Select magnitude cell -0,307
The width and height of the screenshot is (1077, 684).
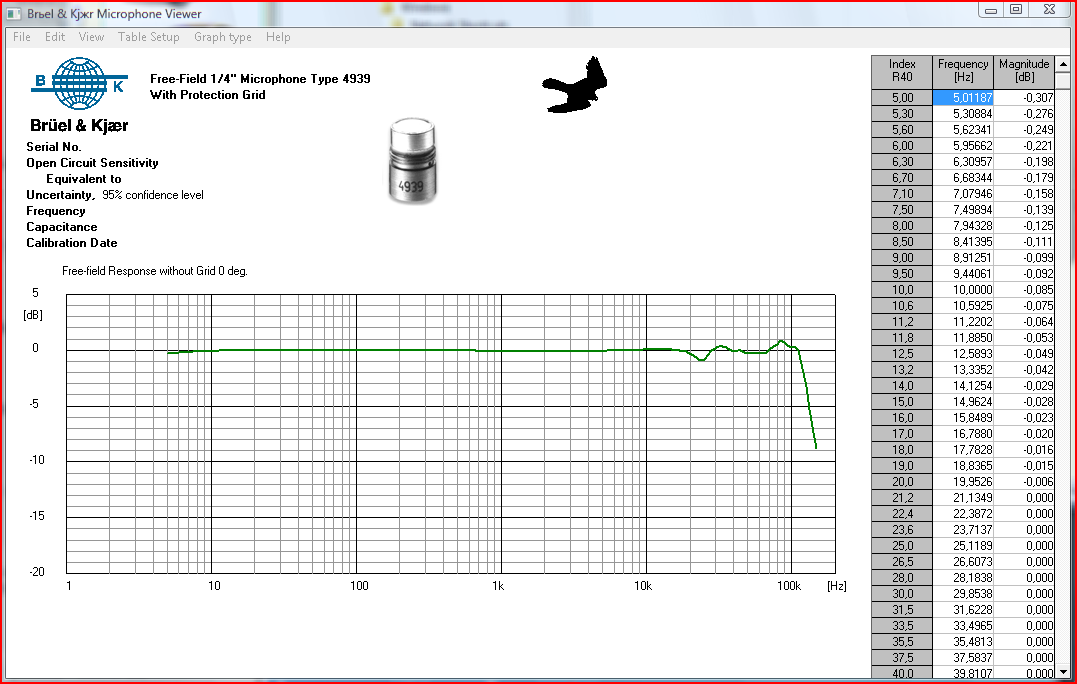[1024, 98]
